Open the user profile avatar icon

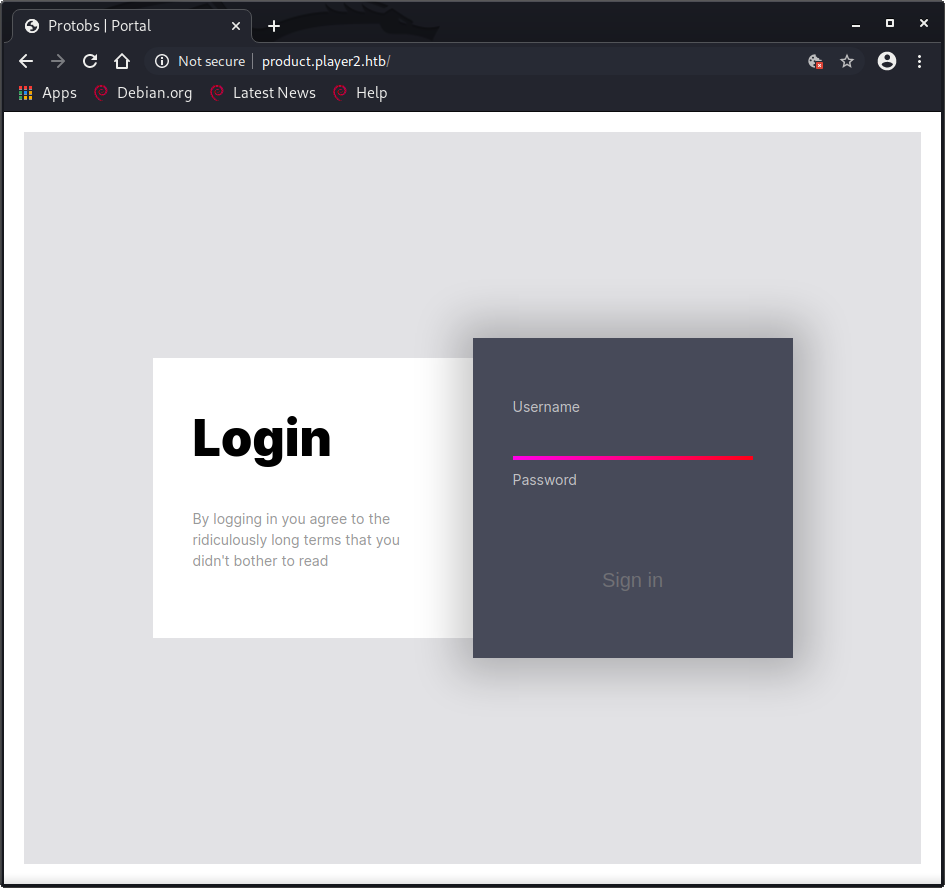click(886, 61)
